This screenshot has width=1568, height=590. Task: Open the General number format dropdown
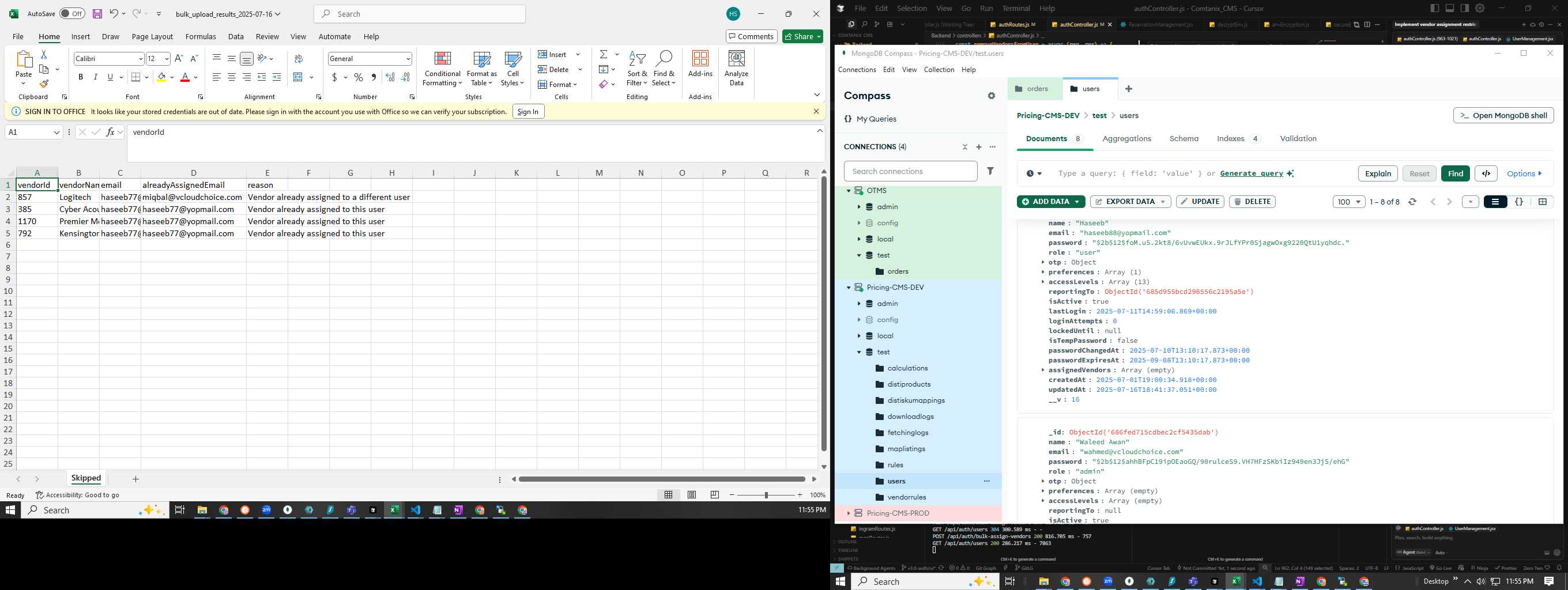pyautogui.click(x=408, y=59)
